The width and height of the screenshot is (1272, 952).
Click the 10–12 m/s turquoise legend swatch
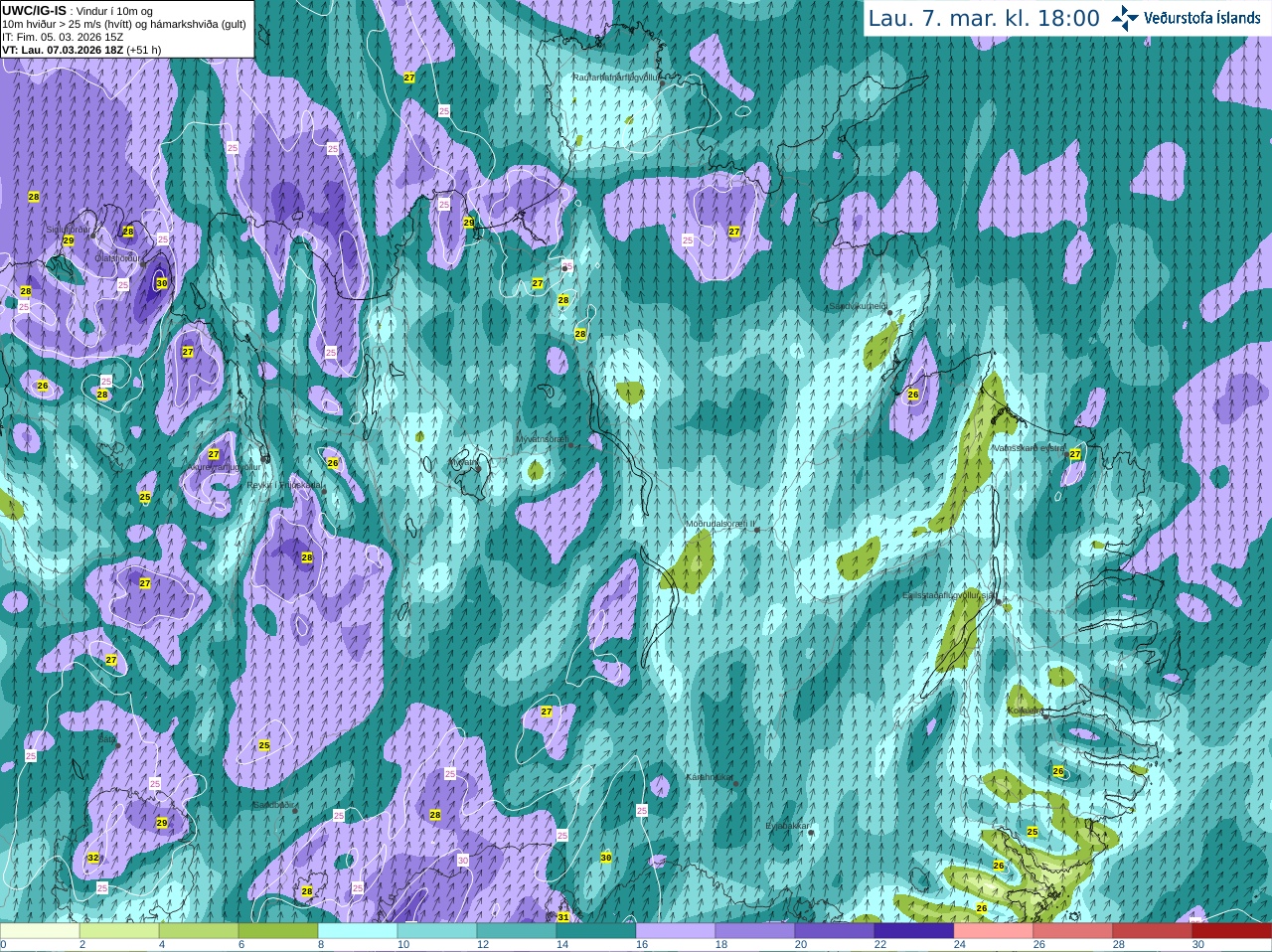tap(437, 931)
